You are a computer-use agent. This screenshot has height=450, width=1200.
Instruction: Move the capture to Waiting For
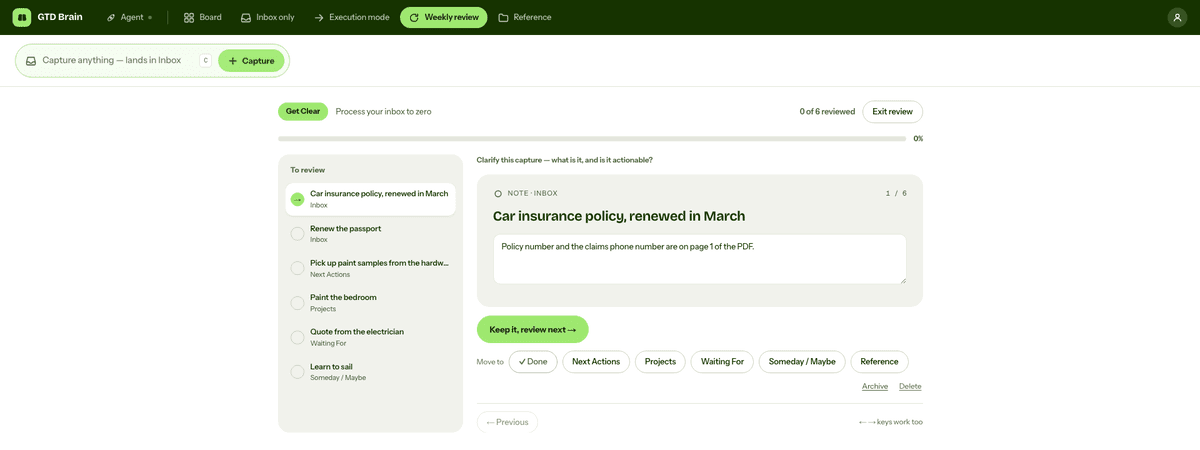click(722, 362)
